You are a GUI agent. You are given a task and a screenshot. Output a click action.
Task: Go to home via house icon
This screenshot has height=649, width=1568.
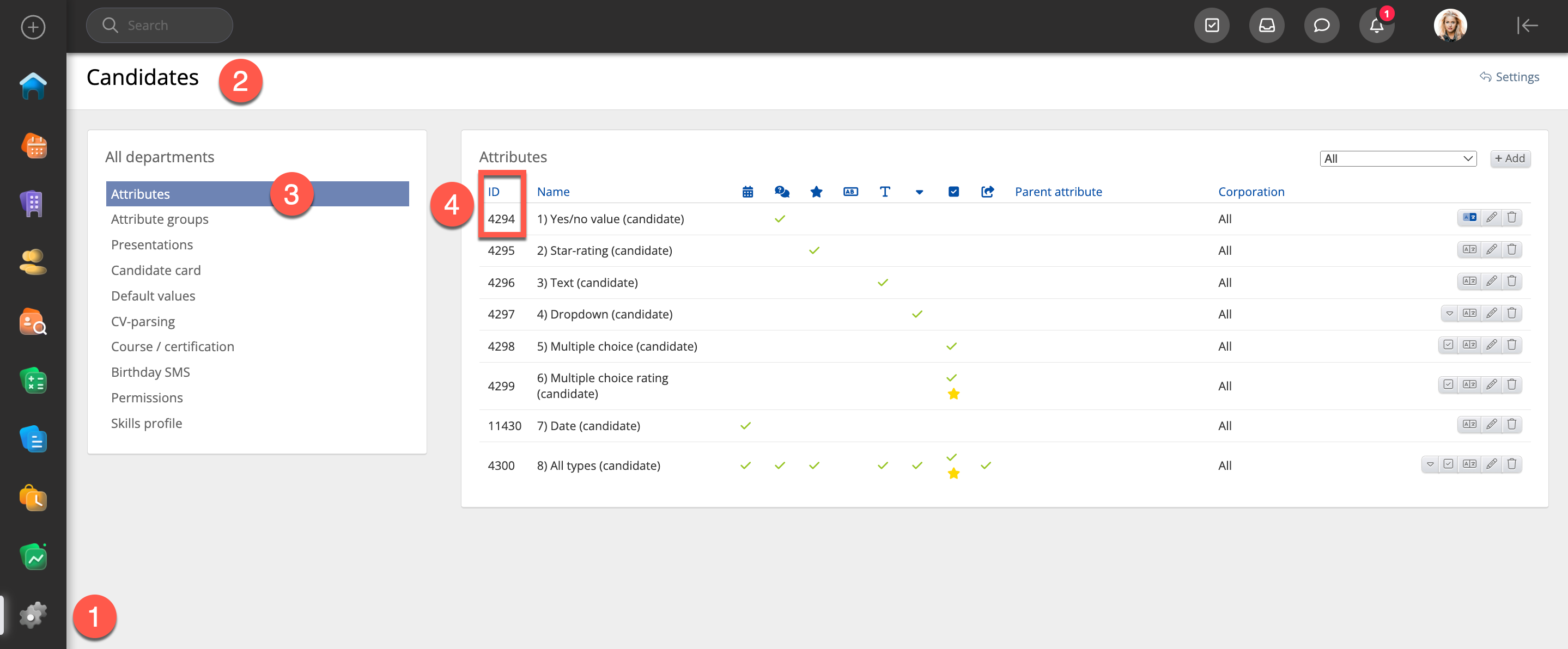coord(33,85)
